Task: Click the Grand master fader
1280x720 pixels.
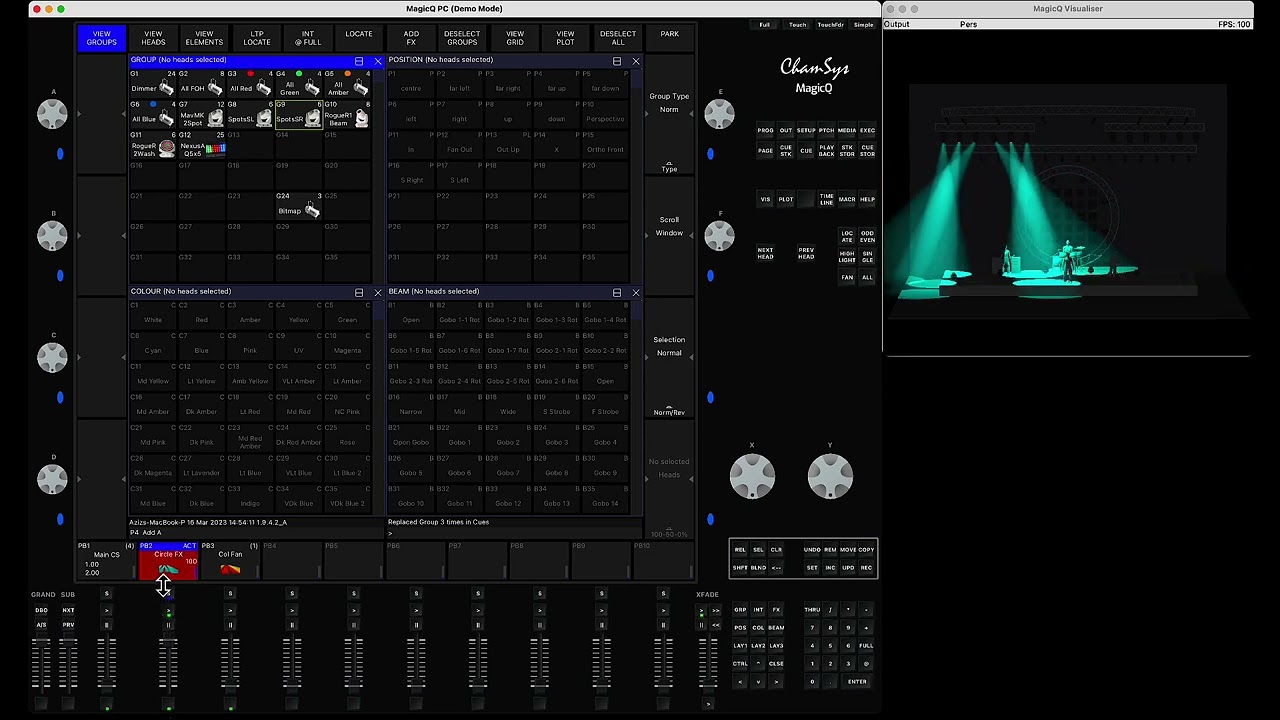Action: pos(41,664)
